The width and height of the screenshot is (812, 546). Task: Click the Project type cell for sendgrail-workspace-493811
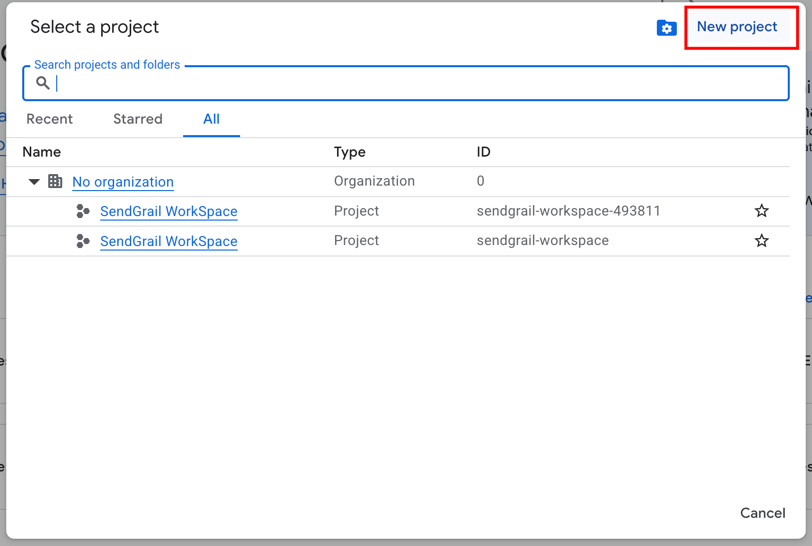pos(356,211)
